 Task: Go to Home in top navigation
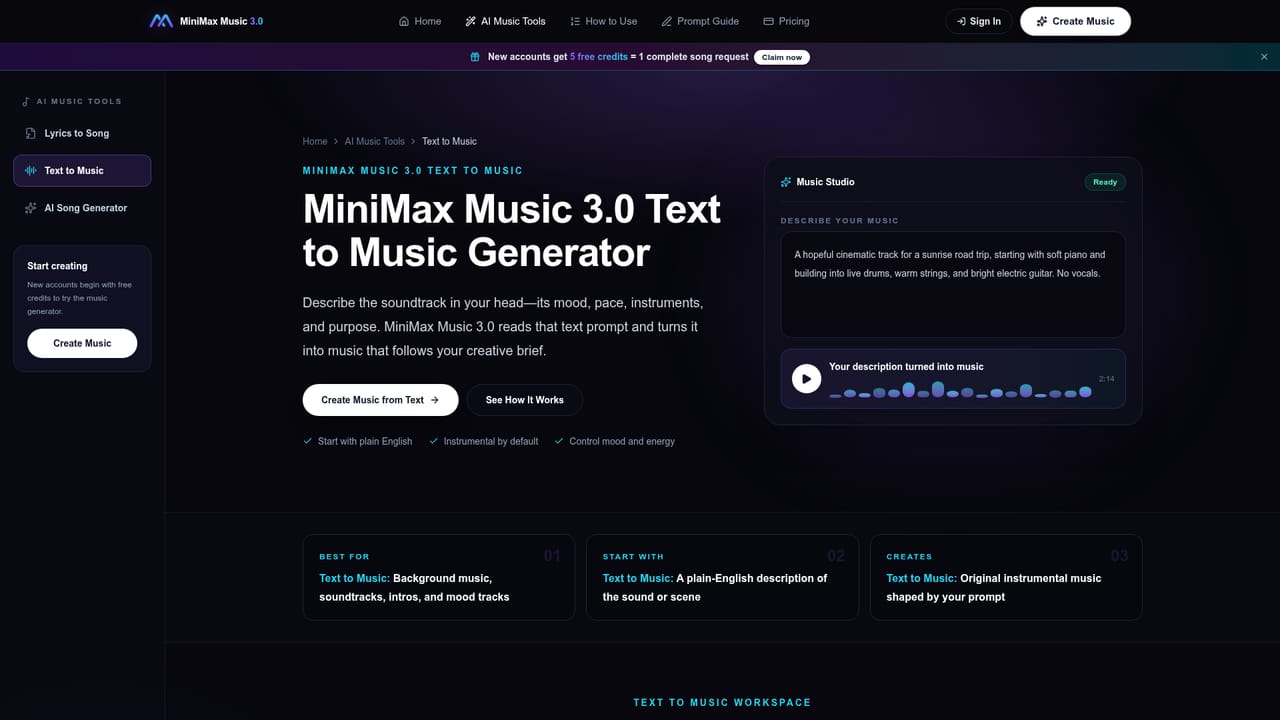(x=420, y=21)
